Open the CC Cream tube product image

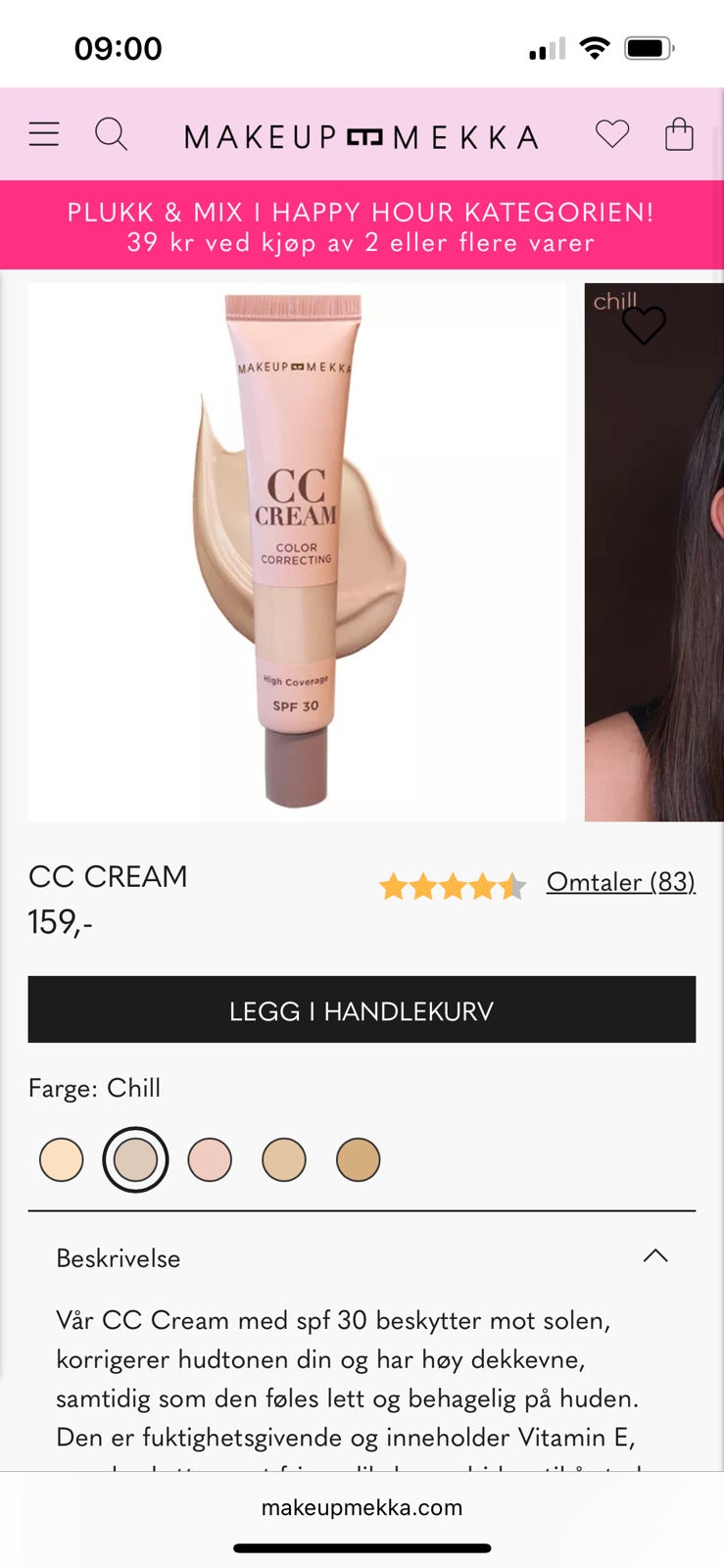[x=297, y=552]
